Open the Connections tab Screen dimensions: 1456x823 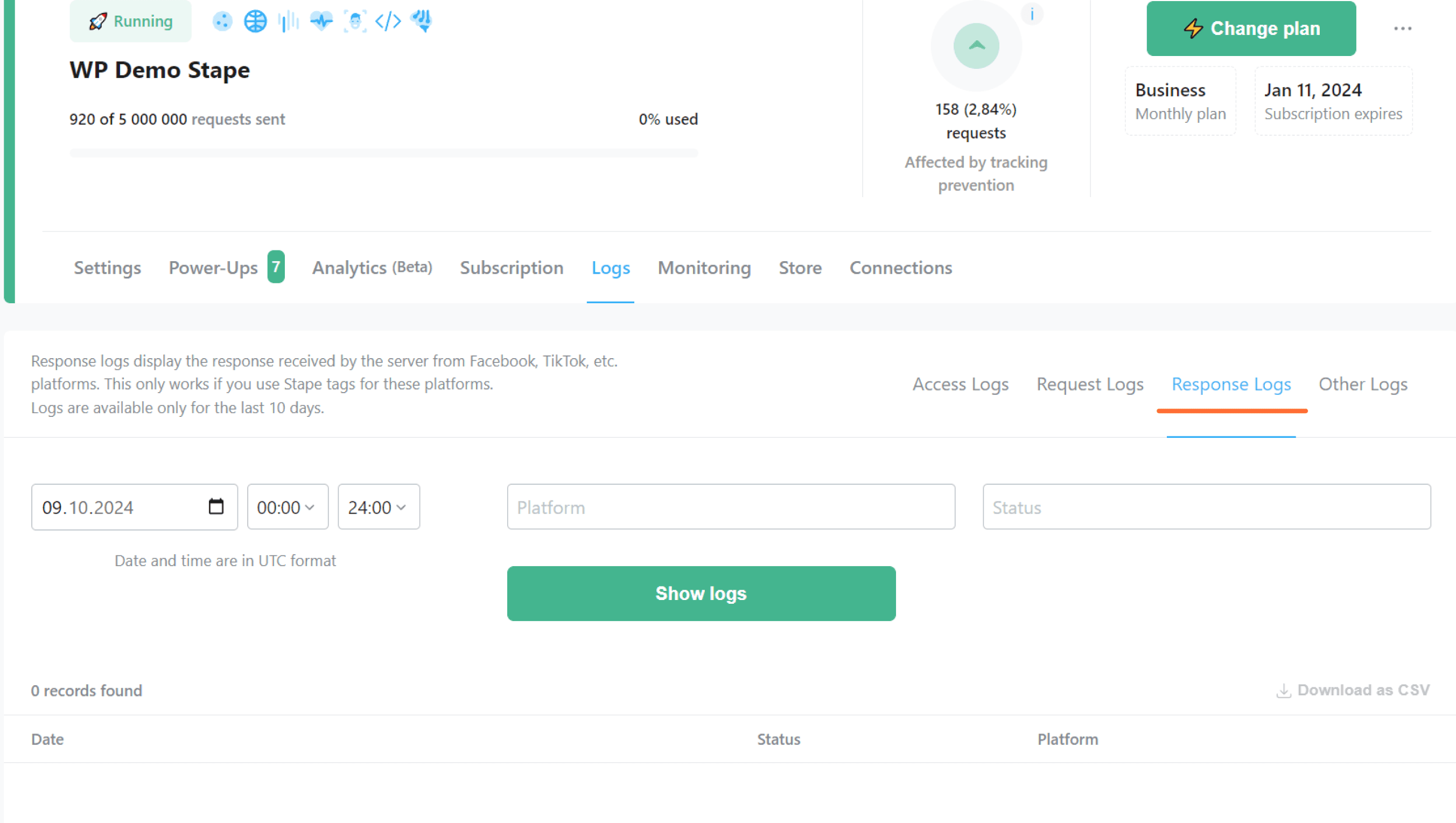point(901,268)
